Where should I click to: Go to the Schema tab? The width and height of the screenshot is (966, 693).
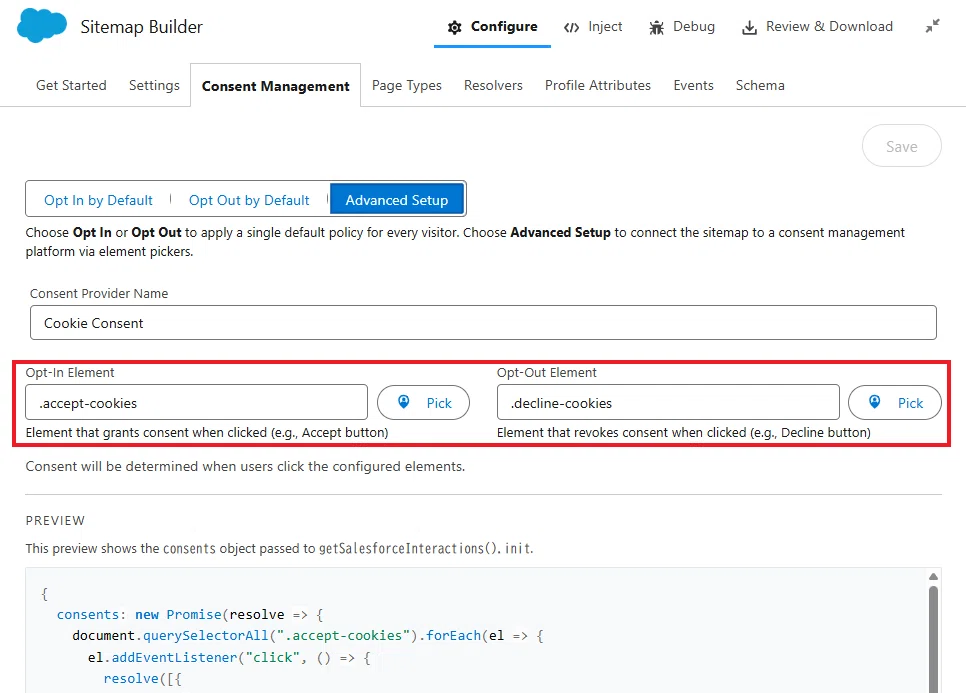coord(760,85)
